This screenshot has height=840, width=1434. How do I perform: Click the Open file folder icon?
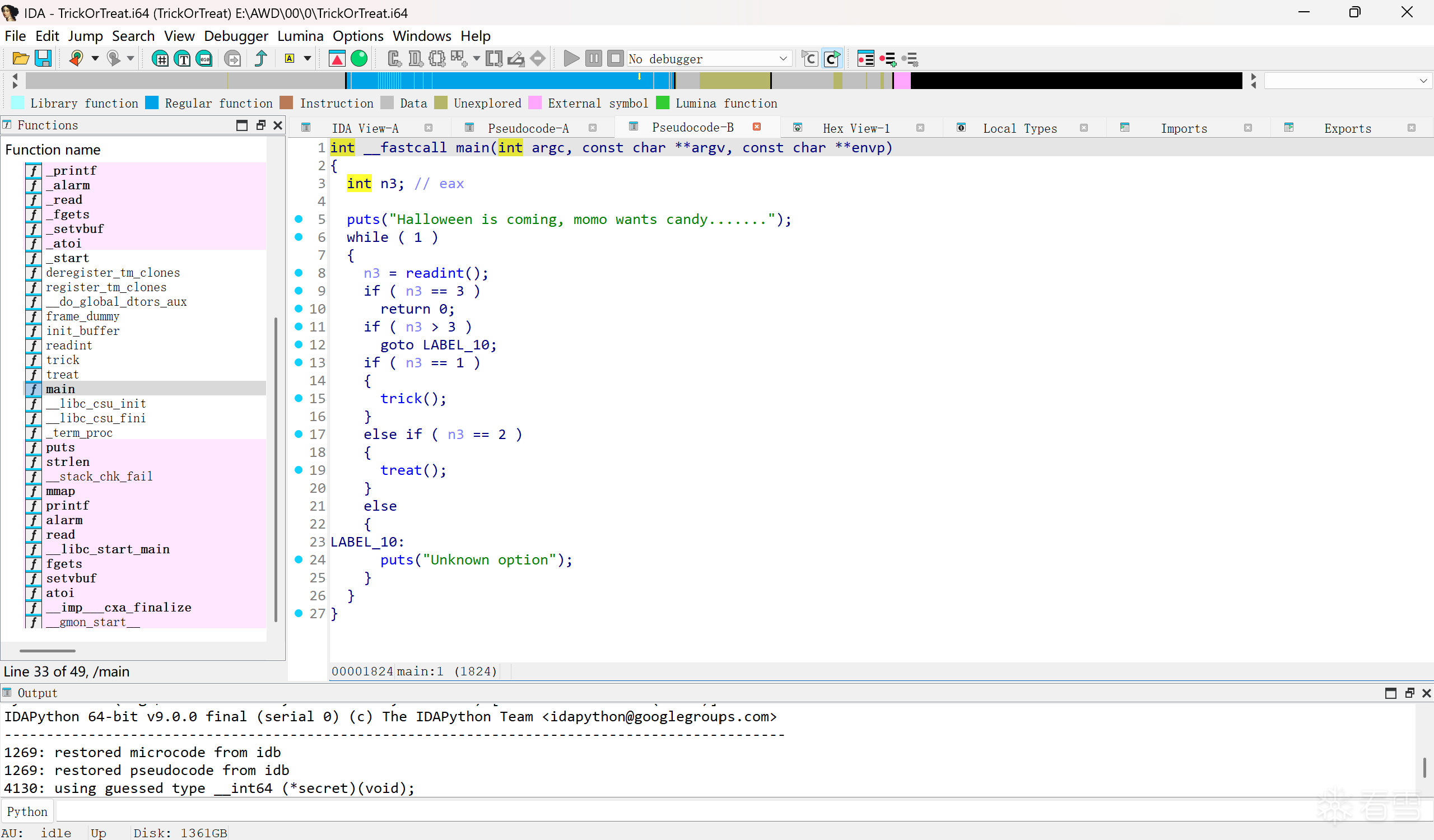(x=21, y=59)
